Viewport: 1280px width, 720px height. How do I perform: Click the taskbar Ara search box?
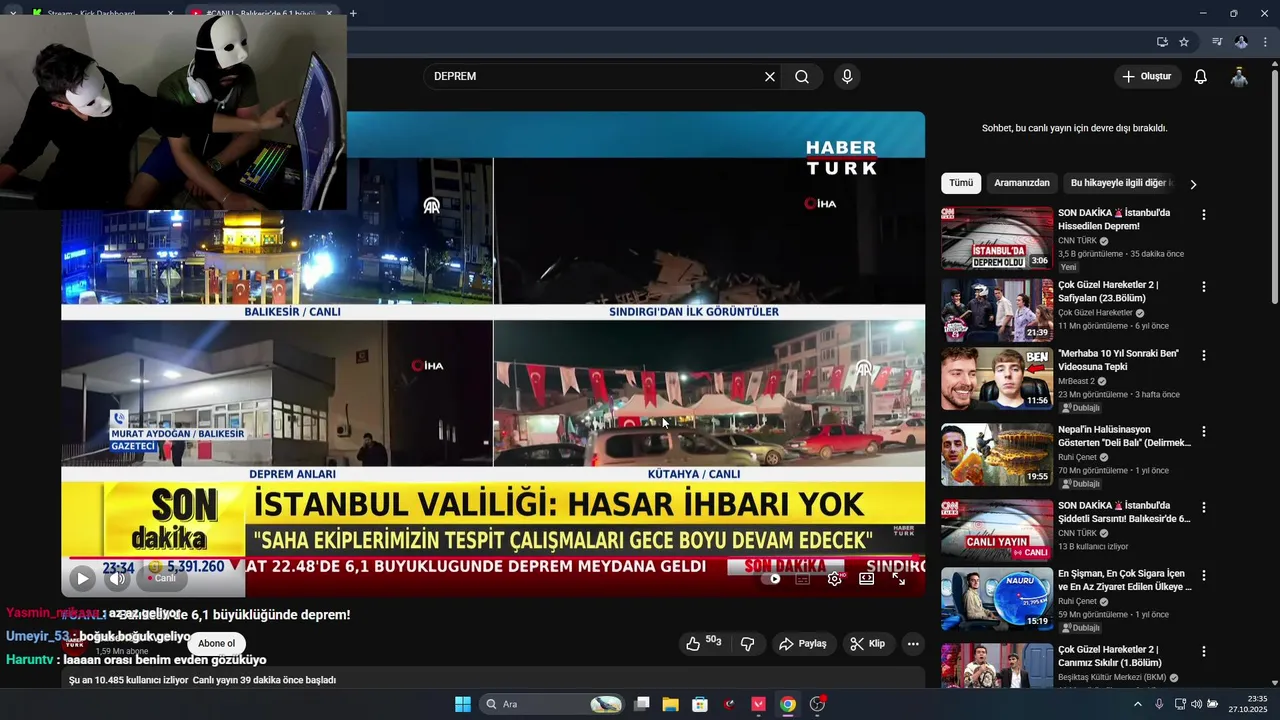point(552,704)
